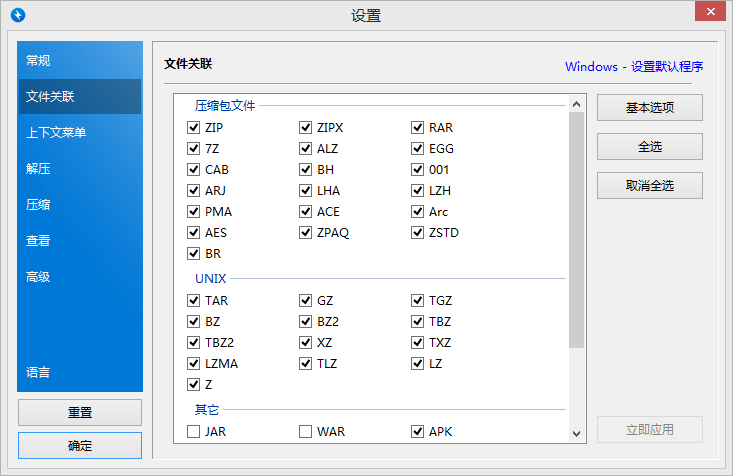Click the 重置 reset button
This screenshot has width=733, height=476.
tap(80, 412)
